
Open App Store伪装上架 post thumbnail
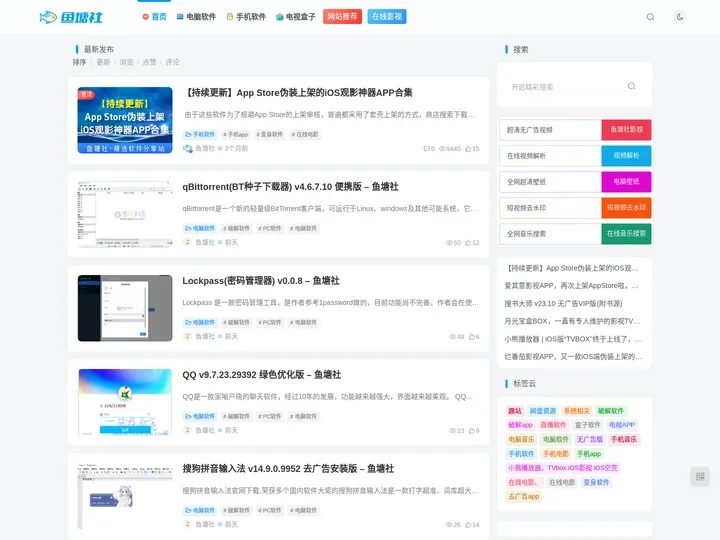pyautogui.click(x=125, y=120)
